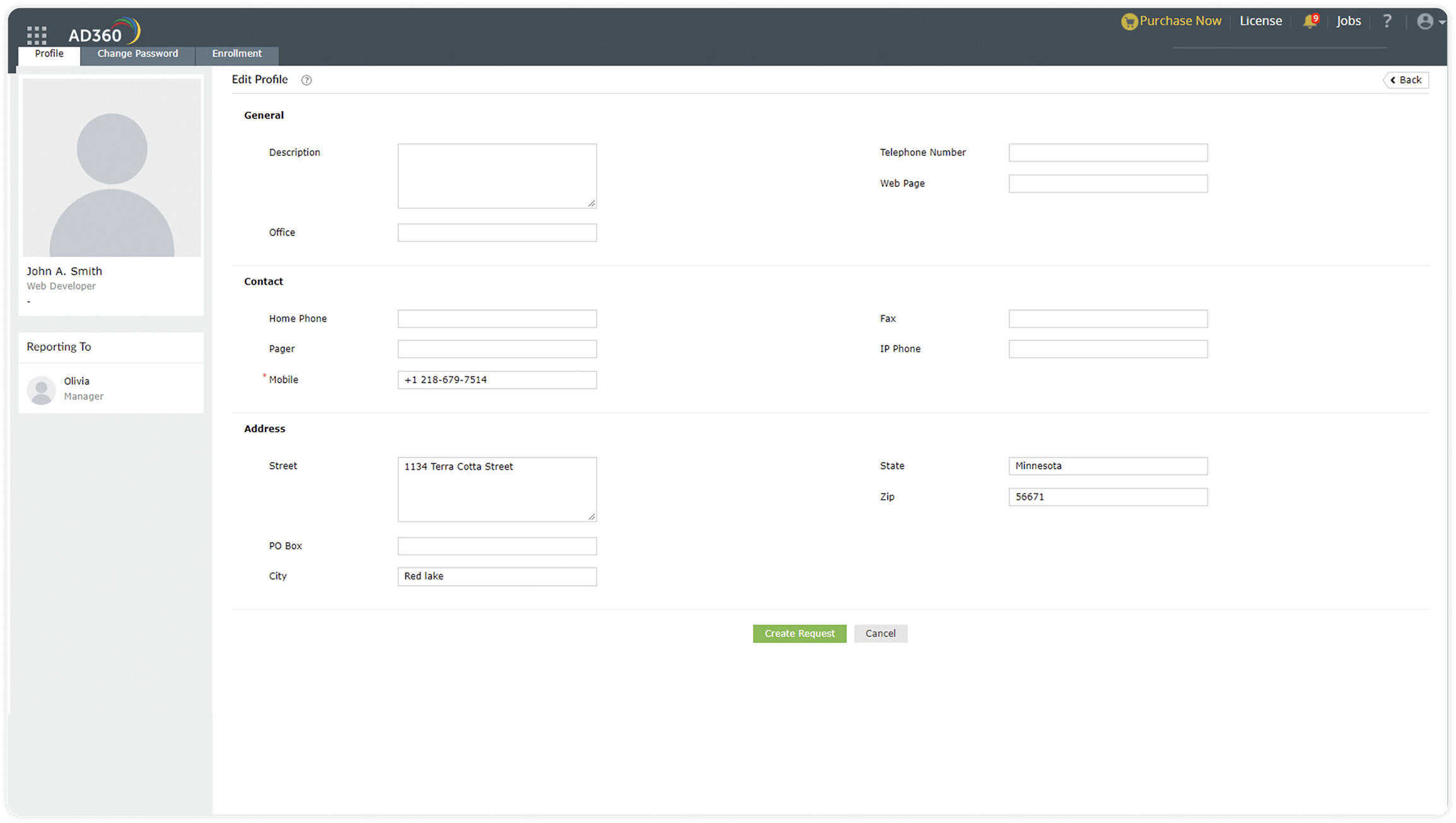
Task: Open the Jobs link in header
Action: [1348, 21]
